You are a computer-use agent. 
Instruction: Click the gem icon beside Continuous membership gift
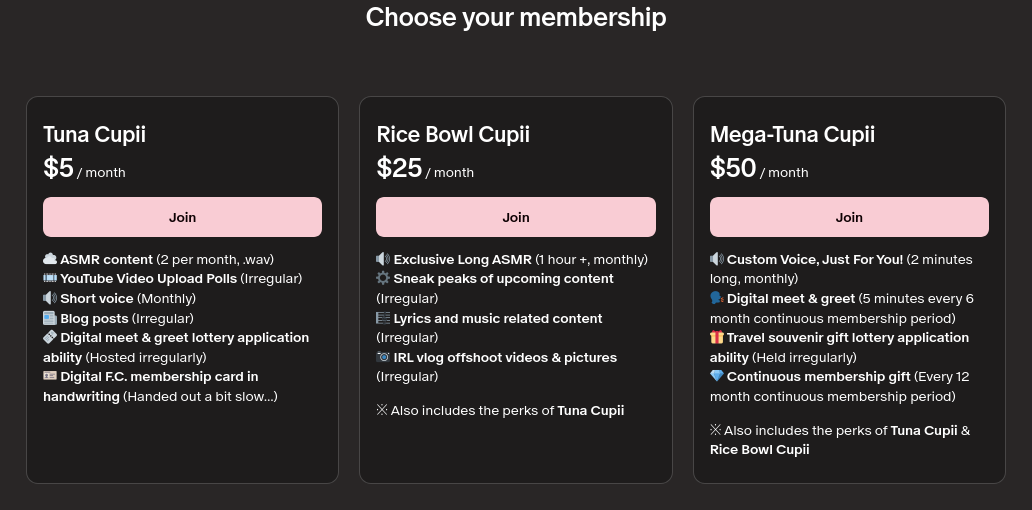717,377
